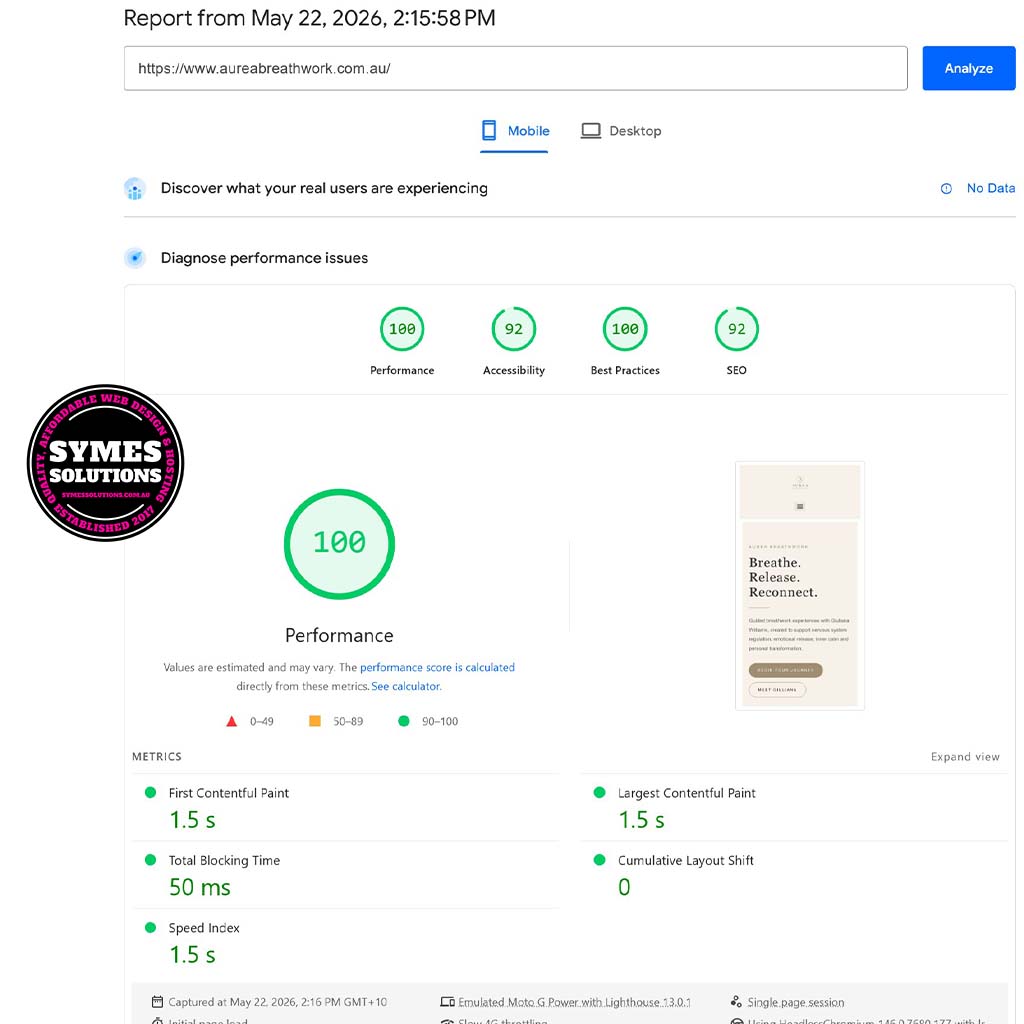
Task: Open the See calculator link
Action: coord(406,686)
